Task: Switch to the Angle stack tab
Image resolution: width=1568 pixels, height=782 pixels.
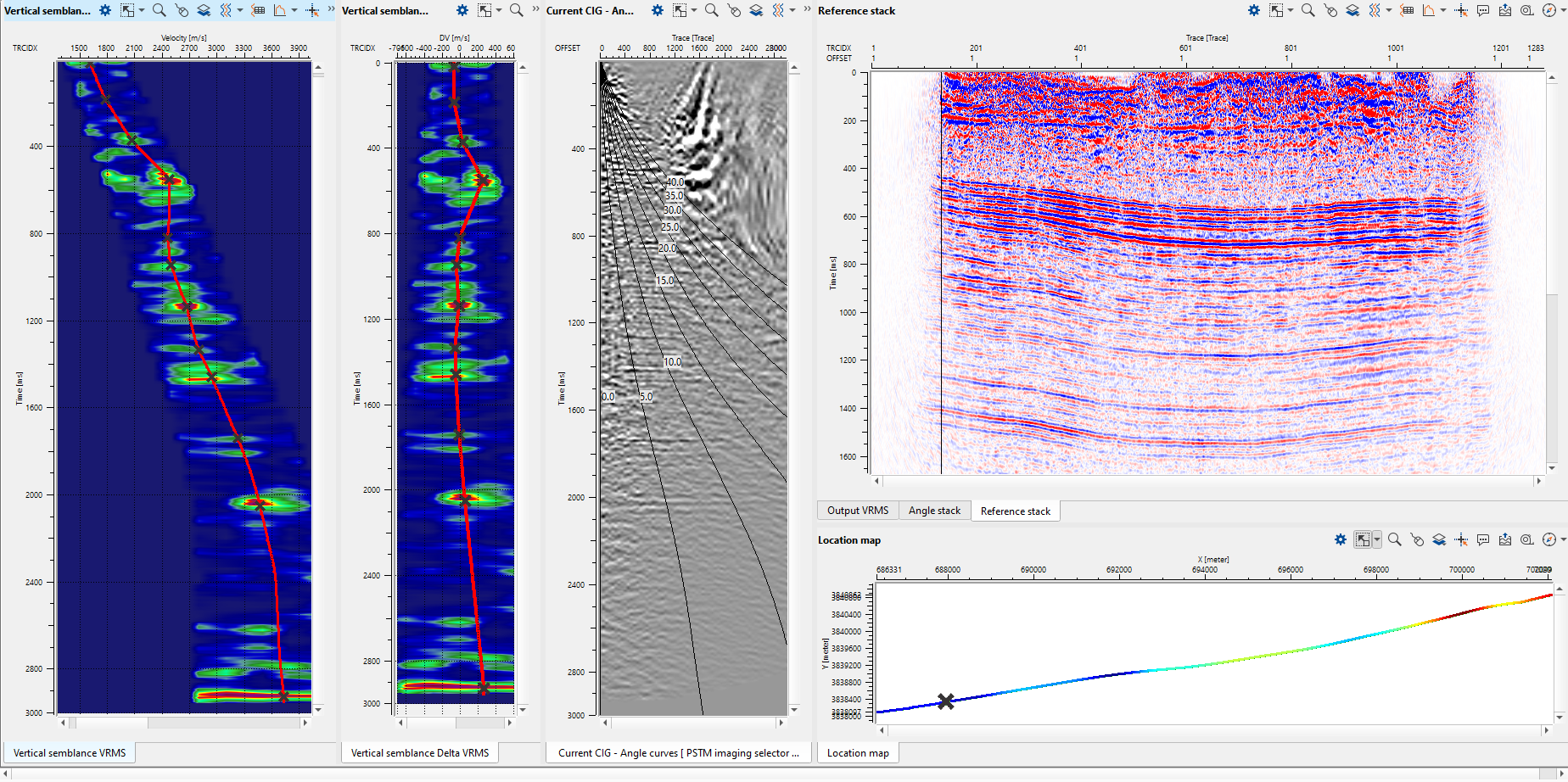Action: pos(934,511)
